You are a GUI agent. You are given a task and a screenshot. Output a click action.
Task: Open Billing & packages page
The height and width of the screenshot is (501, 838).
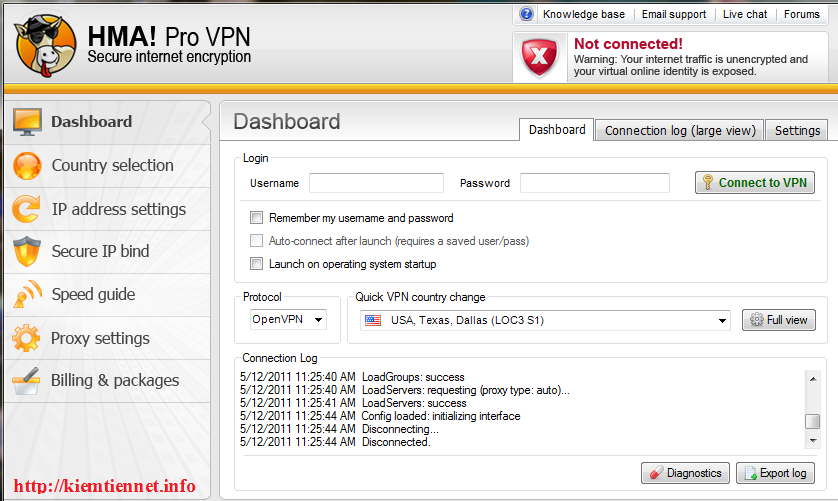coord(107,381)
